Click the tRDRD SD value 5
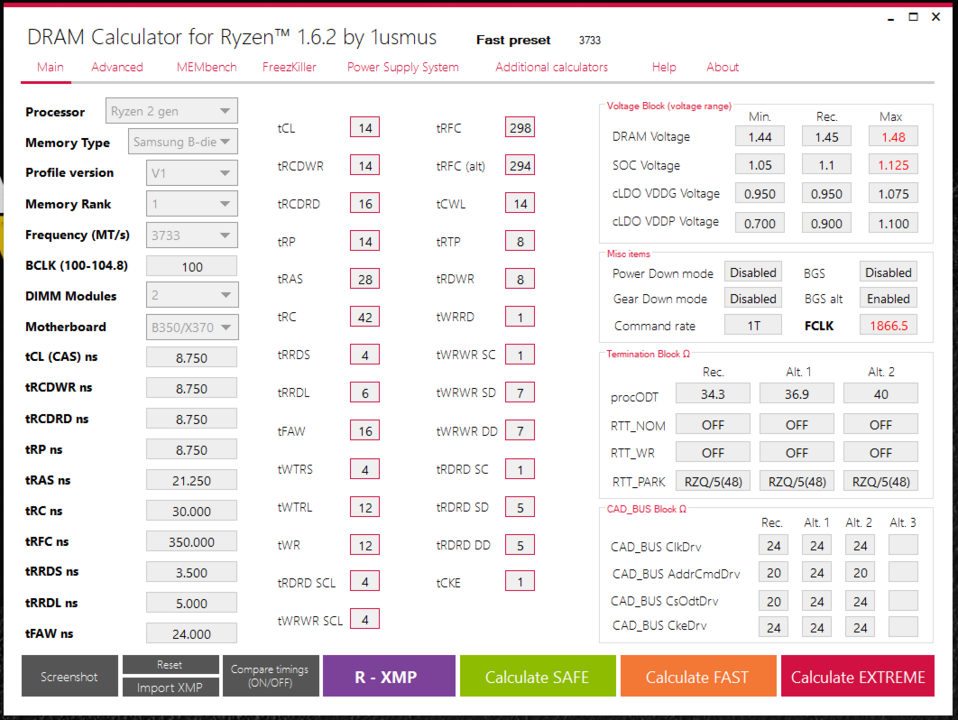The width and height of the screenshot is (958, 720). point(520,507)
